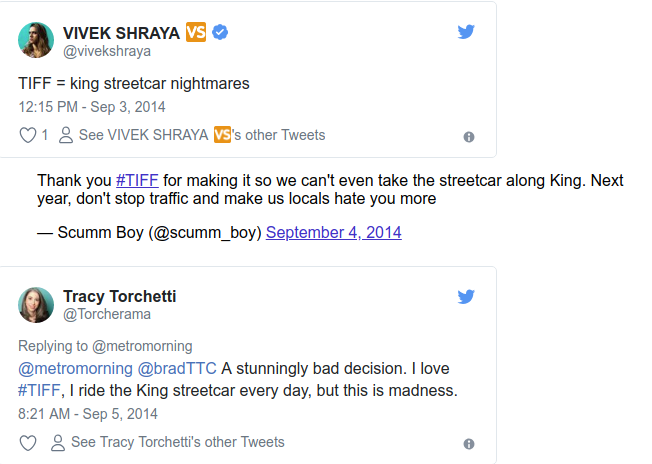Click Twitter bird icon on Vivek Shraya tweet
652x464 pixels.
466,32
